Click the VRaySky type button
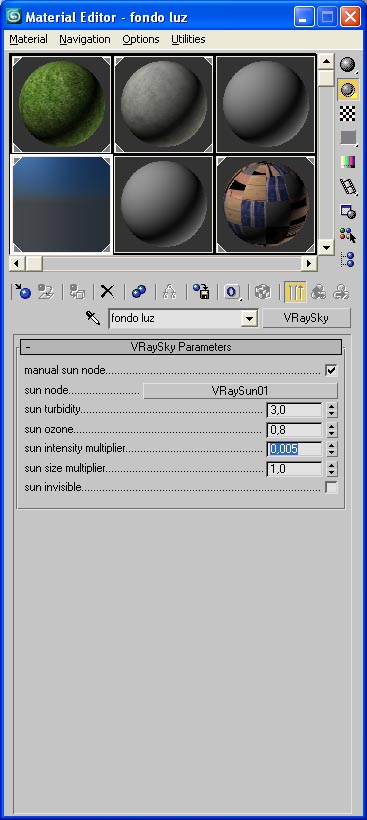The height and width of the screenshot is (820, 367). [x=306, y=318]
